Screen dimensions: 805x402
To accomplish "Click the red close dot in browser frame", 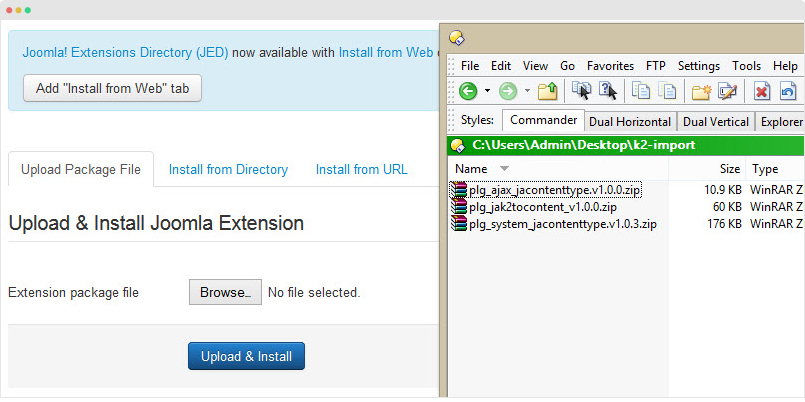I will click(9, 10).
